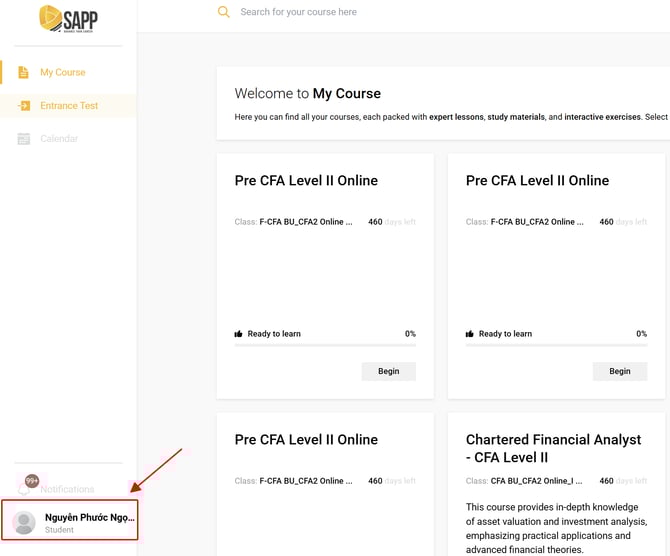Viewport: 670px width, 556px height.
Task: Select Entrance Test in the sidebar
Action: (69, 106)
